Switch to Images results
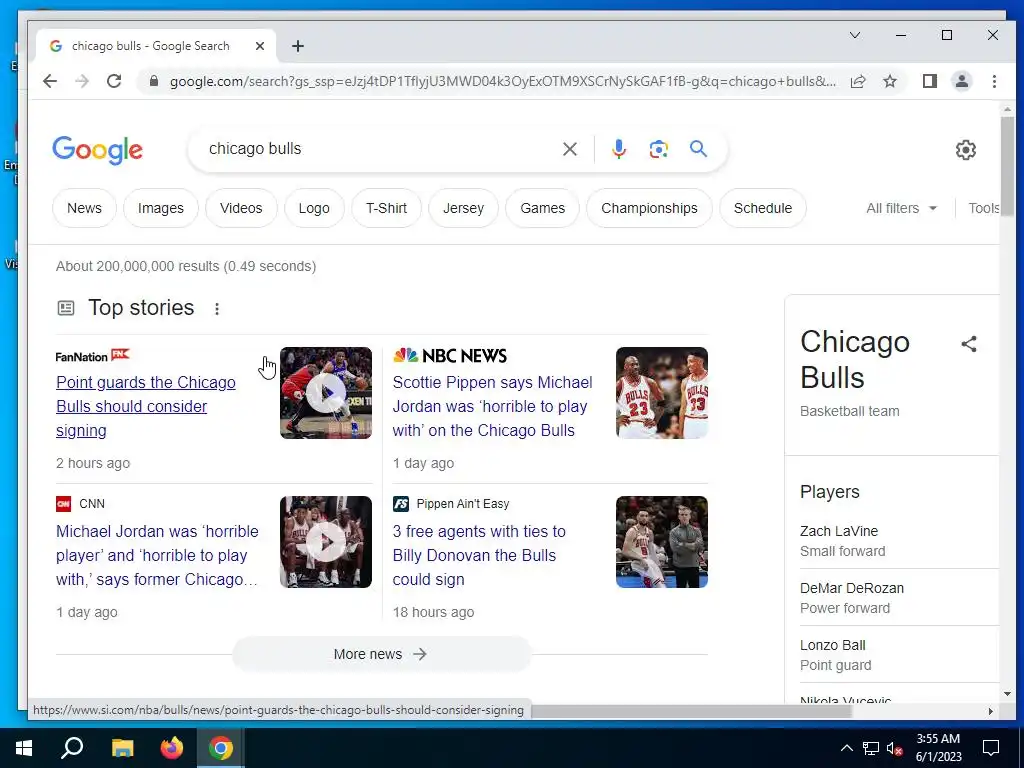Image resolution: width=1024 pixels, height=768 pixels. click(x=161, y=208)
